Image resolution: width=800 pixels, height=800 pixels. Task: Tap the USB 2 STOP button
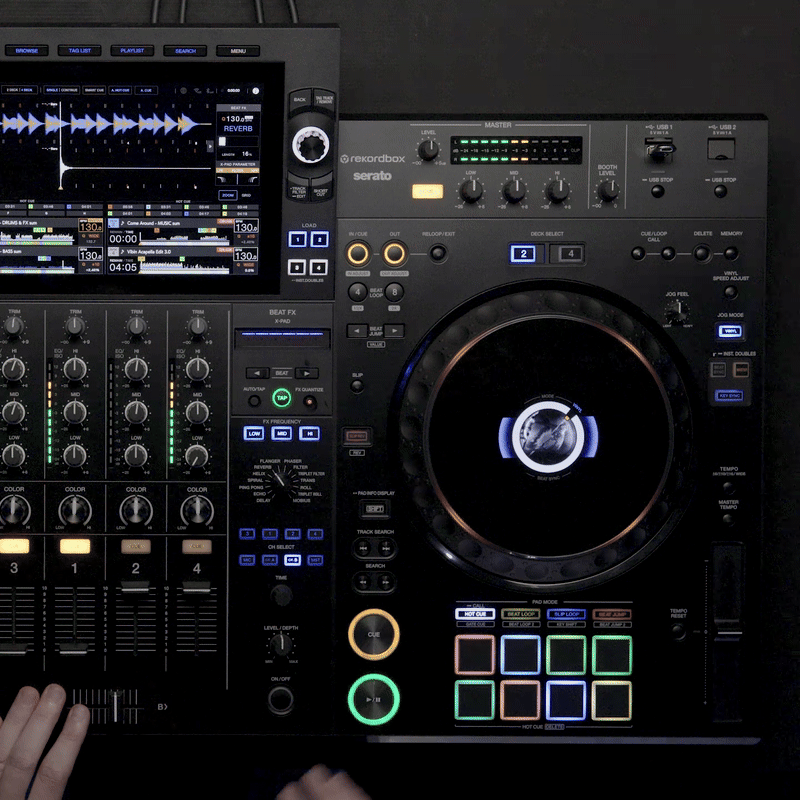(x=720, y=192)
